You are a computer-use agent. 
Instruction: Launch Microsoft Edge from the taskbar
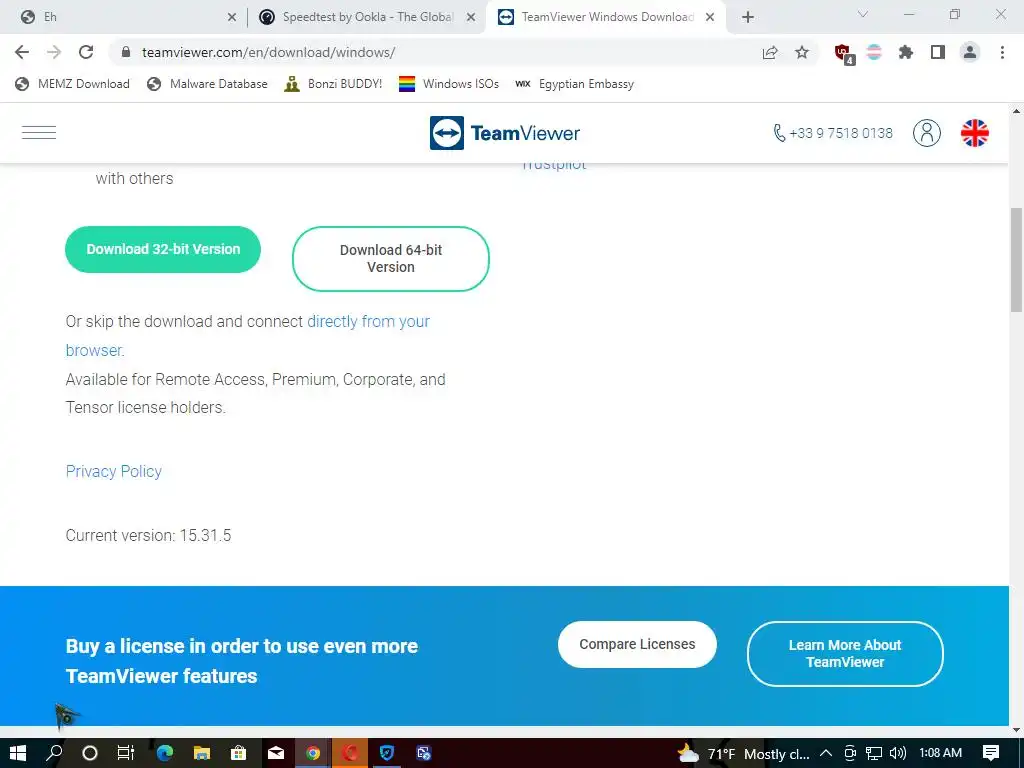tap(165, 753)
